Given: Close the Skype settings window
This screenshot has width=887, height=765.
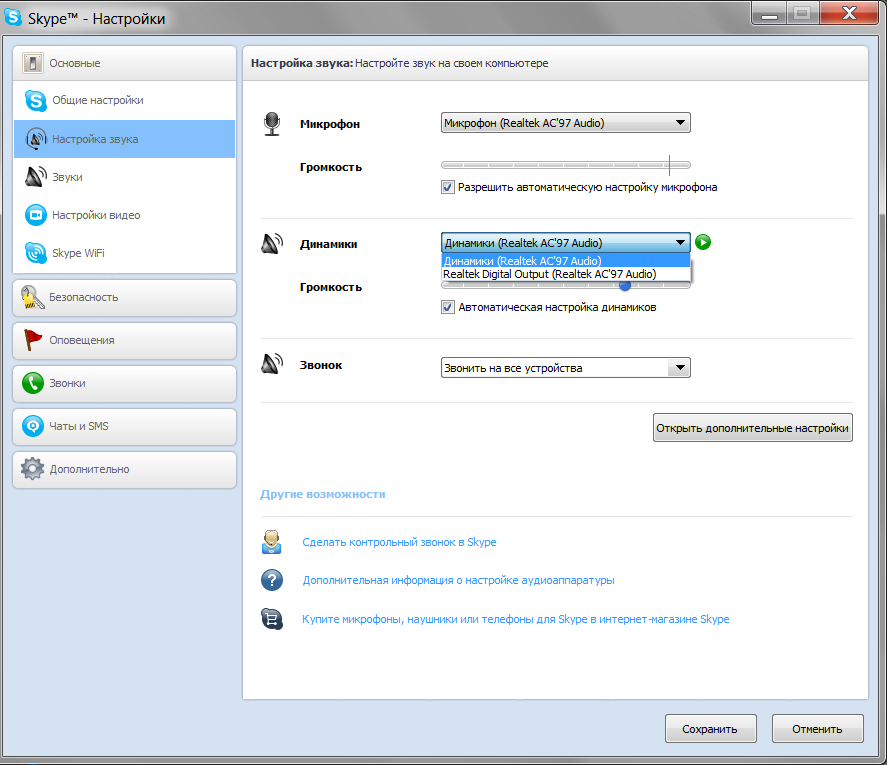Looking at the screenshot, I should tap(849, 14).
